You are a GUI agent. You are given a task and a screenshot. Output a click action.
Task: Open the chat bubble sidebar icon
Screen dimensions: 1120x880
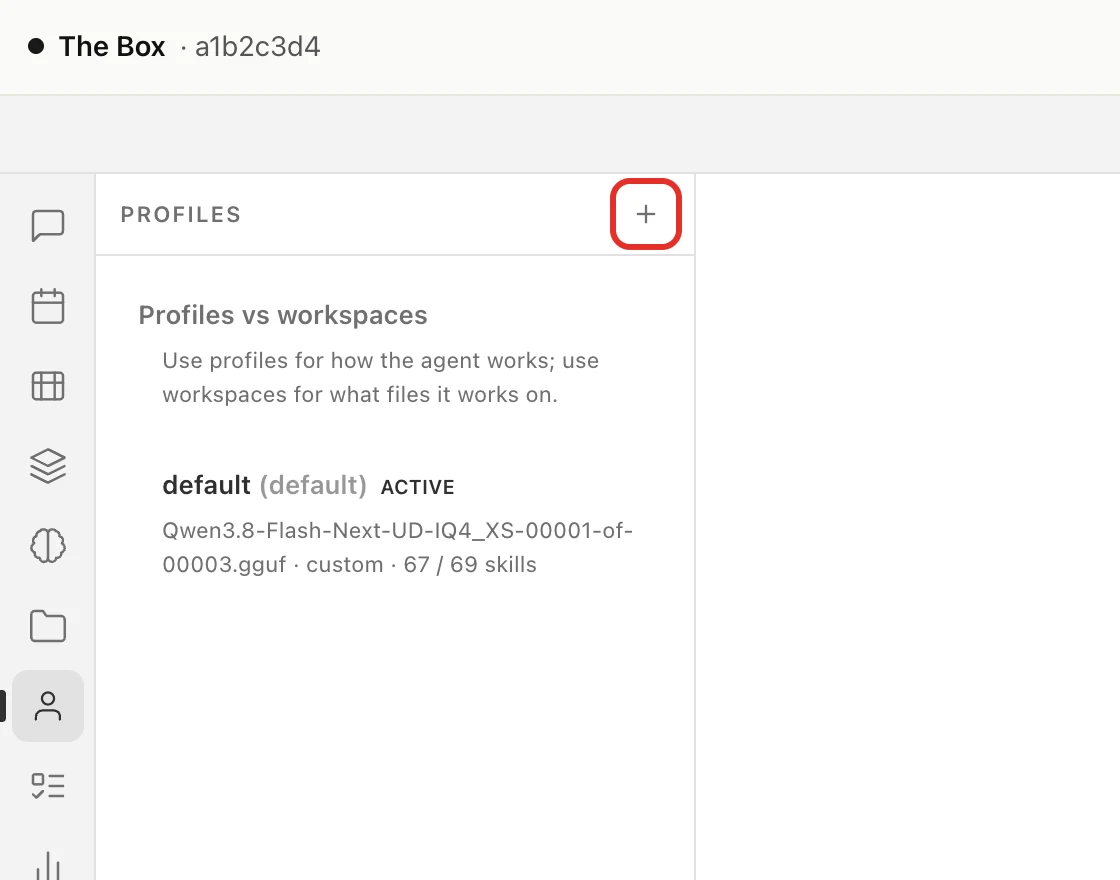point(48,226)
